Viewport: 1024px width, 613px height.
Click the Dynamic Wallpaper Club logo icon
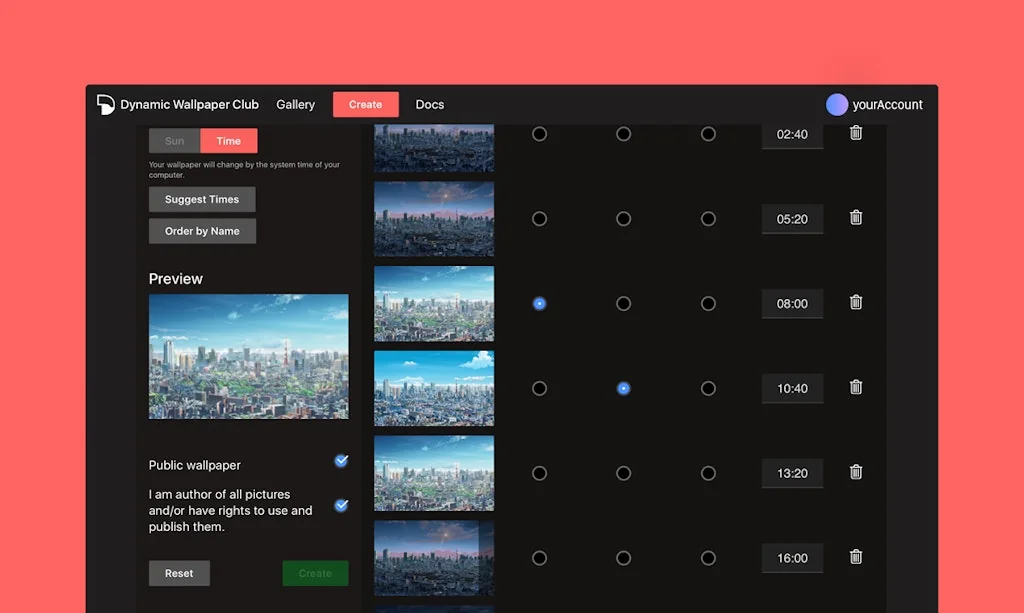click(x=106, y=104)
